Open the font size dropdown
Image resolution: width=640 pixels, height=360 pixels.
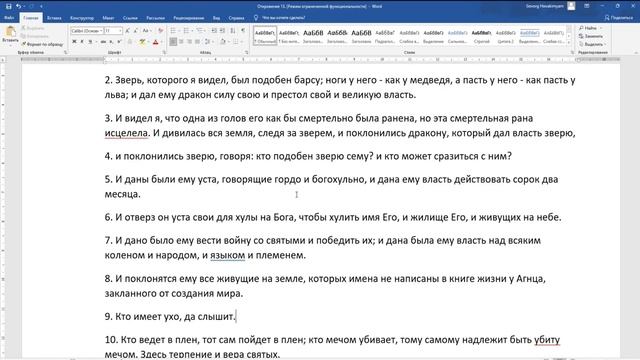coord(120,31)
